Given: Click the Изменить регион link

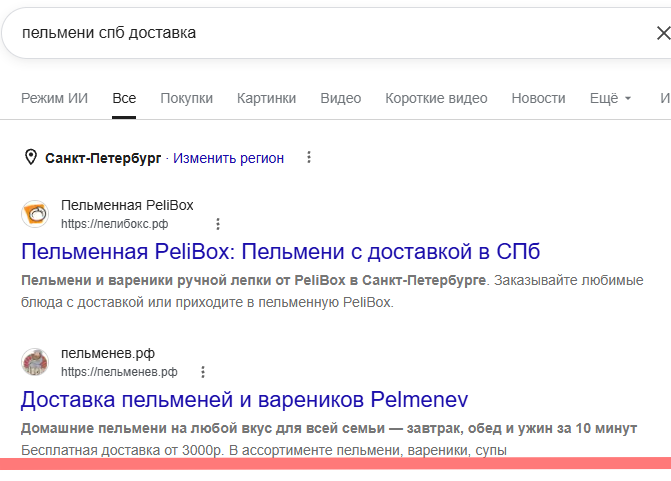Looking at the screenshot, I should point(229,158).
